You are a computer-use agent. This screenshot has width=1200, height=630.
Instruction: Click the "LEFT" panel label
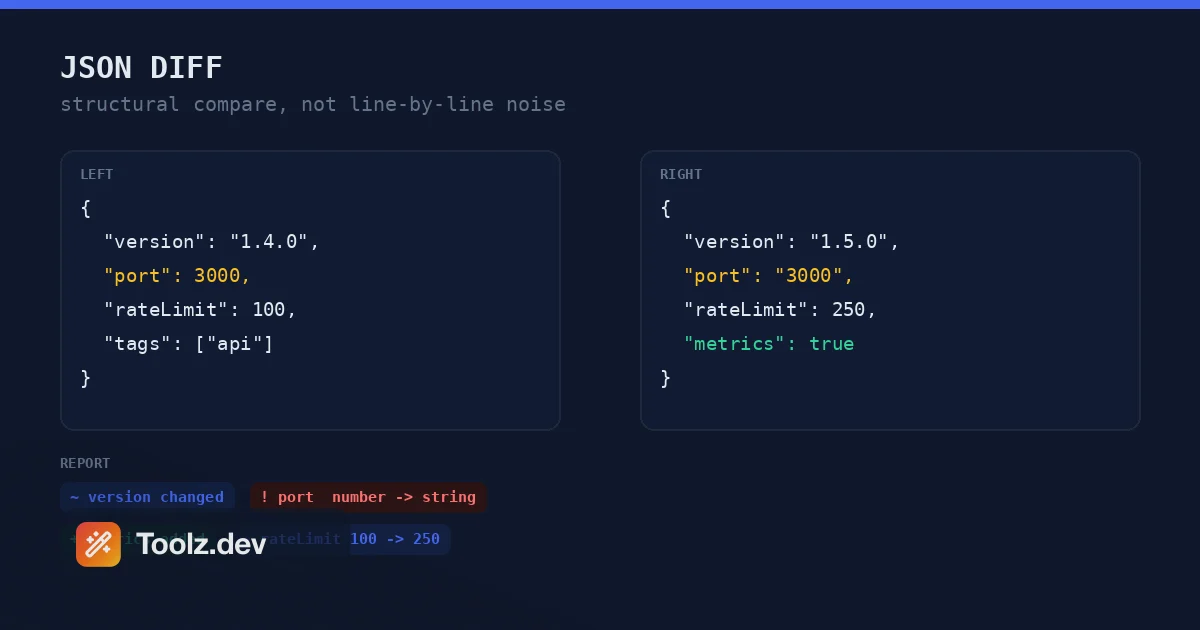97,174
